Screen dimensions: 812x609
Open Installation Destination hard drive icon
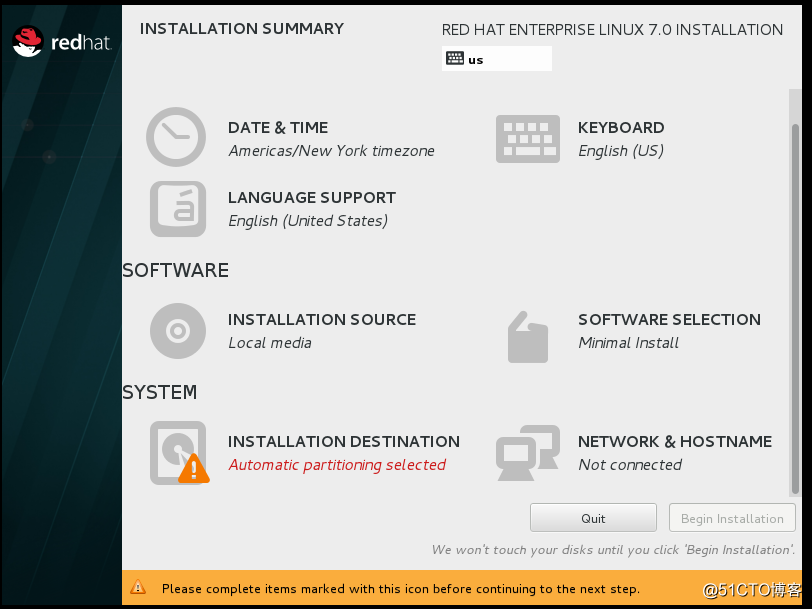click(x=180, y=453)
